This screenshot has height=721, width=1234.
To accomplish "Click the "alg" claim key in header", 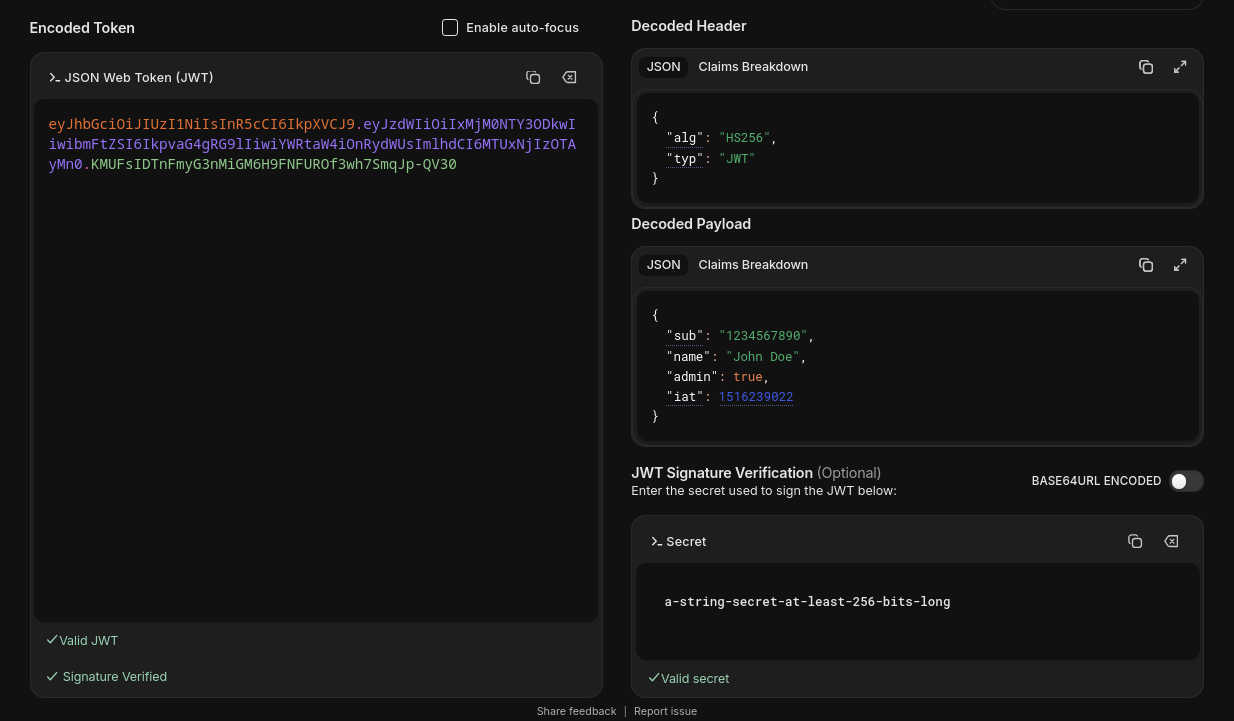I will [684, 138].
